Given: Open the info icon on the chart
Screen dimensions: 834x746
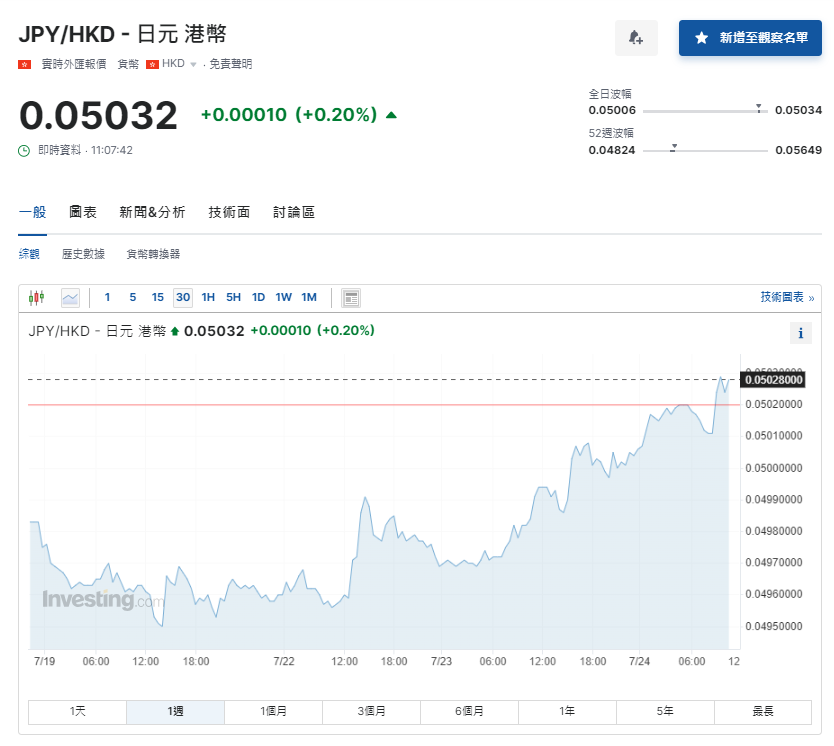Looking at the screenshot, I should pos(801,333).
